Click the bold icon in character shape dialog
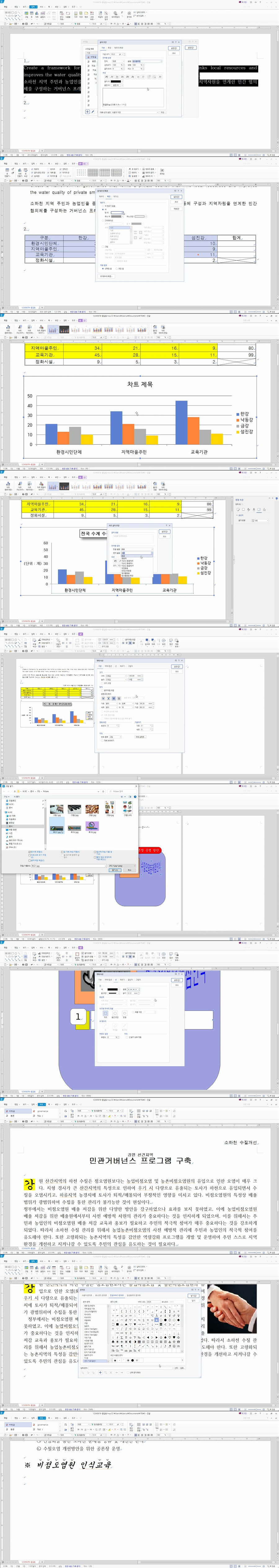 pos(107,77)
